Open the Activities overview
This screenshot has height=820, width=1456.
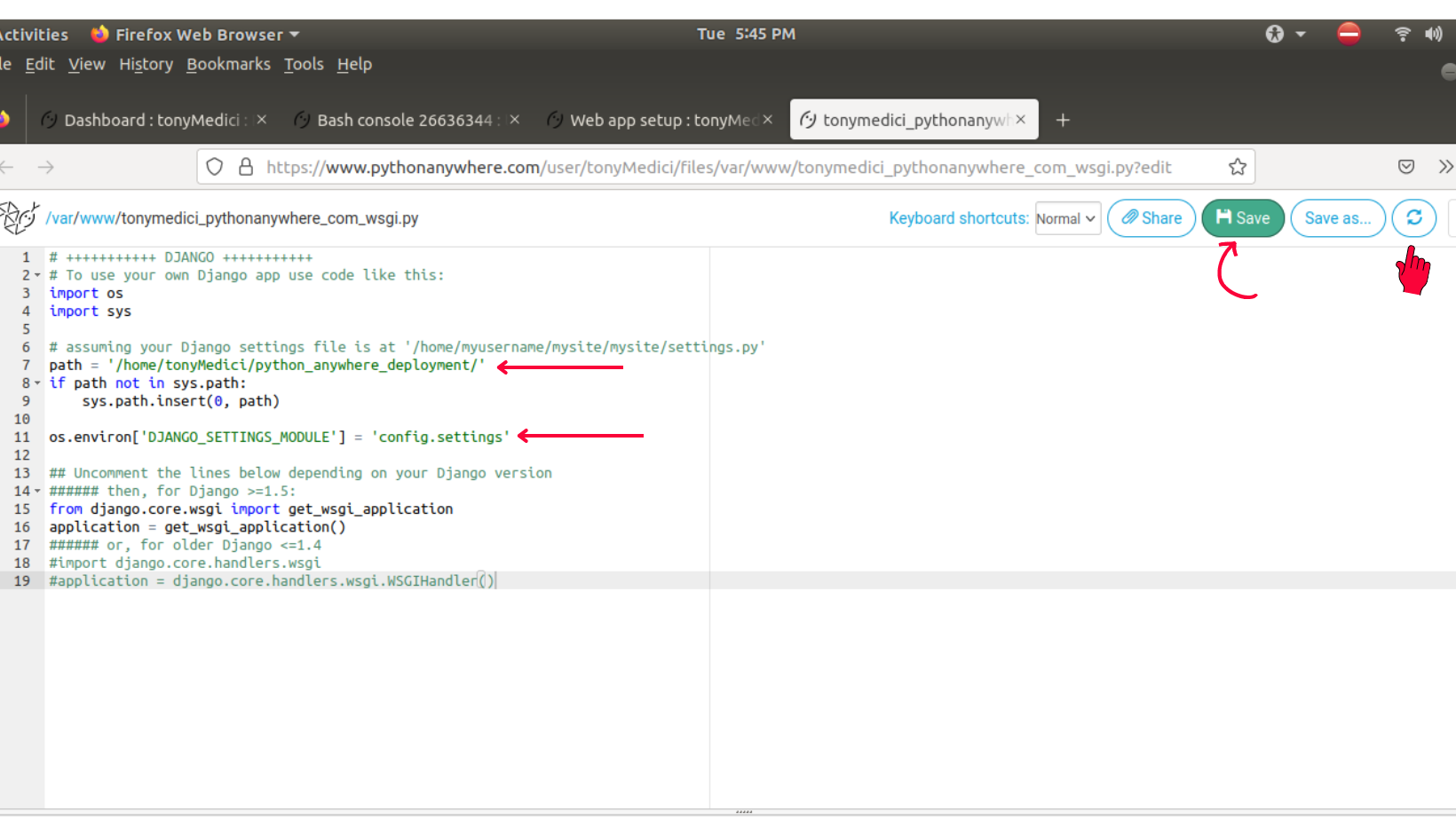point(34,35)
